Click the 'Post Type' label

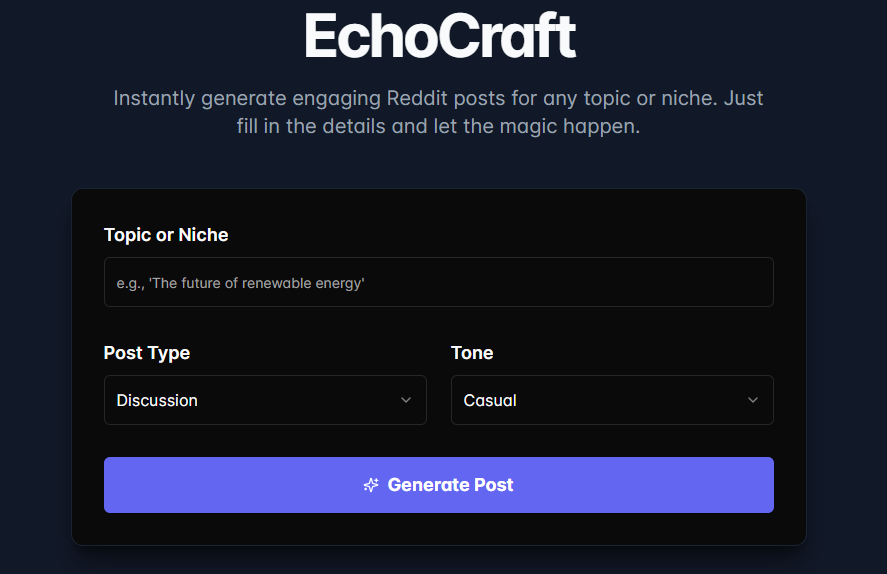coord(147,353)
